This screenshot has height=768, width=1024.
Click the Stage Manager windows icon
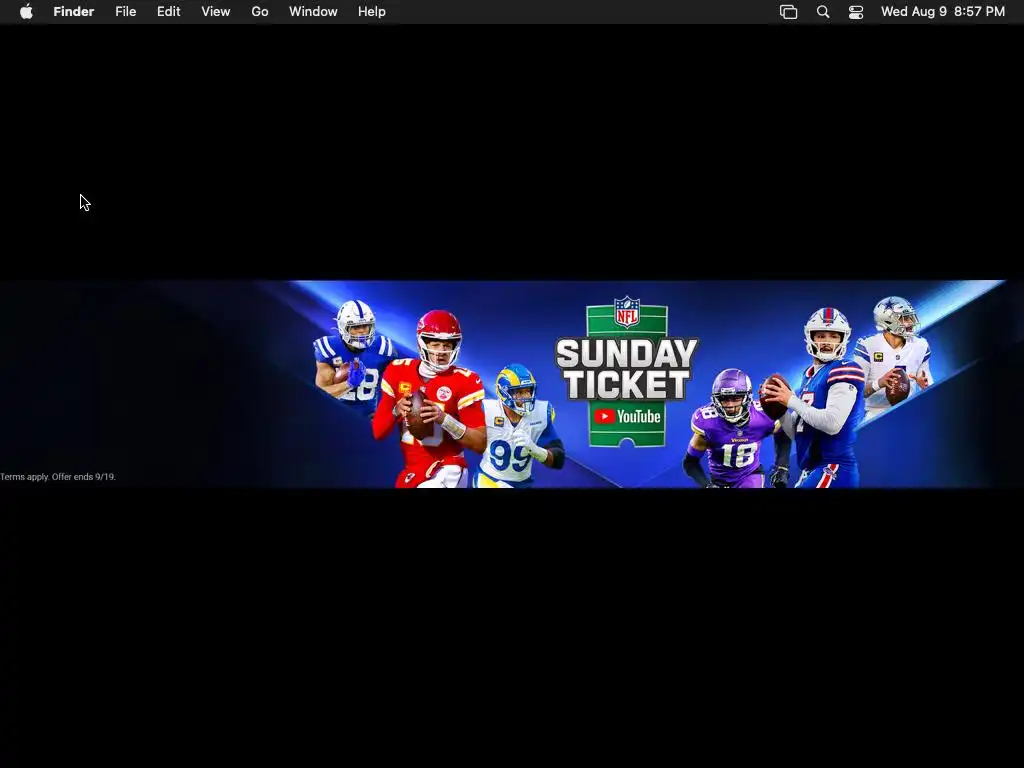click(788, 12)
